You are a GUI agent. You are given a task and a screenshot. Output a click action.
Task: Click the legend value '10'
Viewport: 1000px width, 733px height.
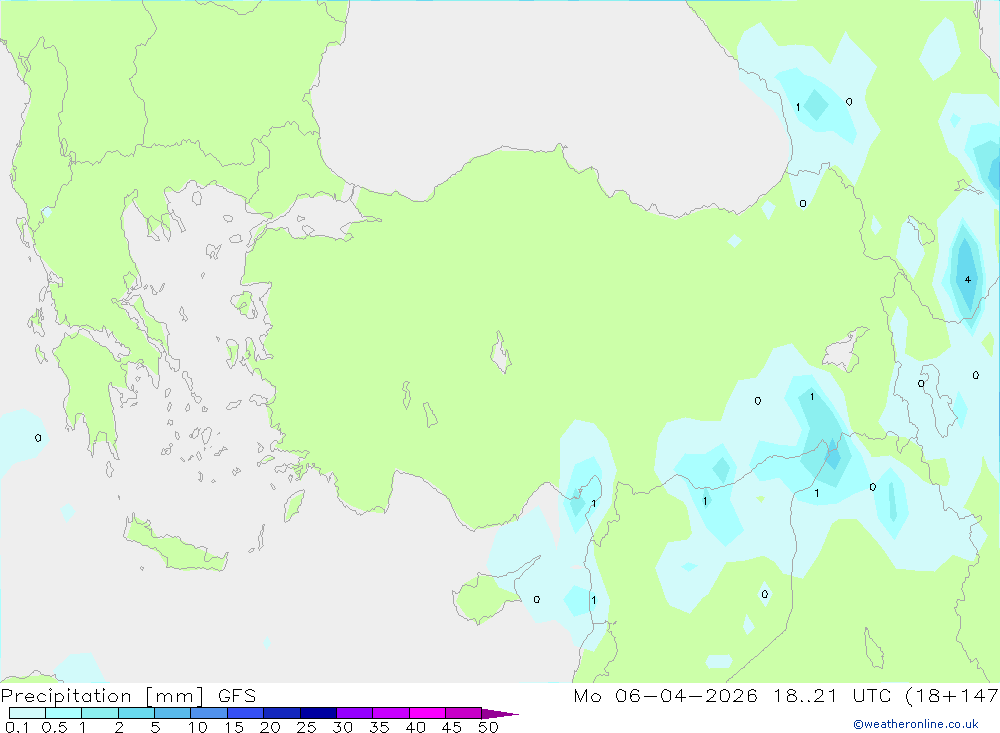(x=197, y=727)
